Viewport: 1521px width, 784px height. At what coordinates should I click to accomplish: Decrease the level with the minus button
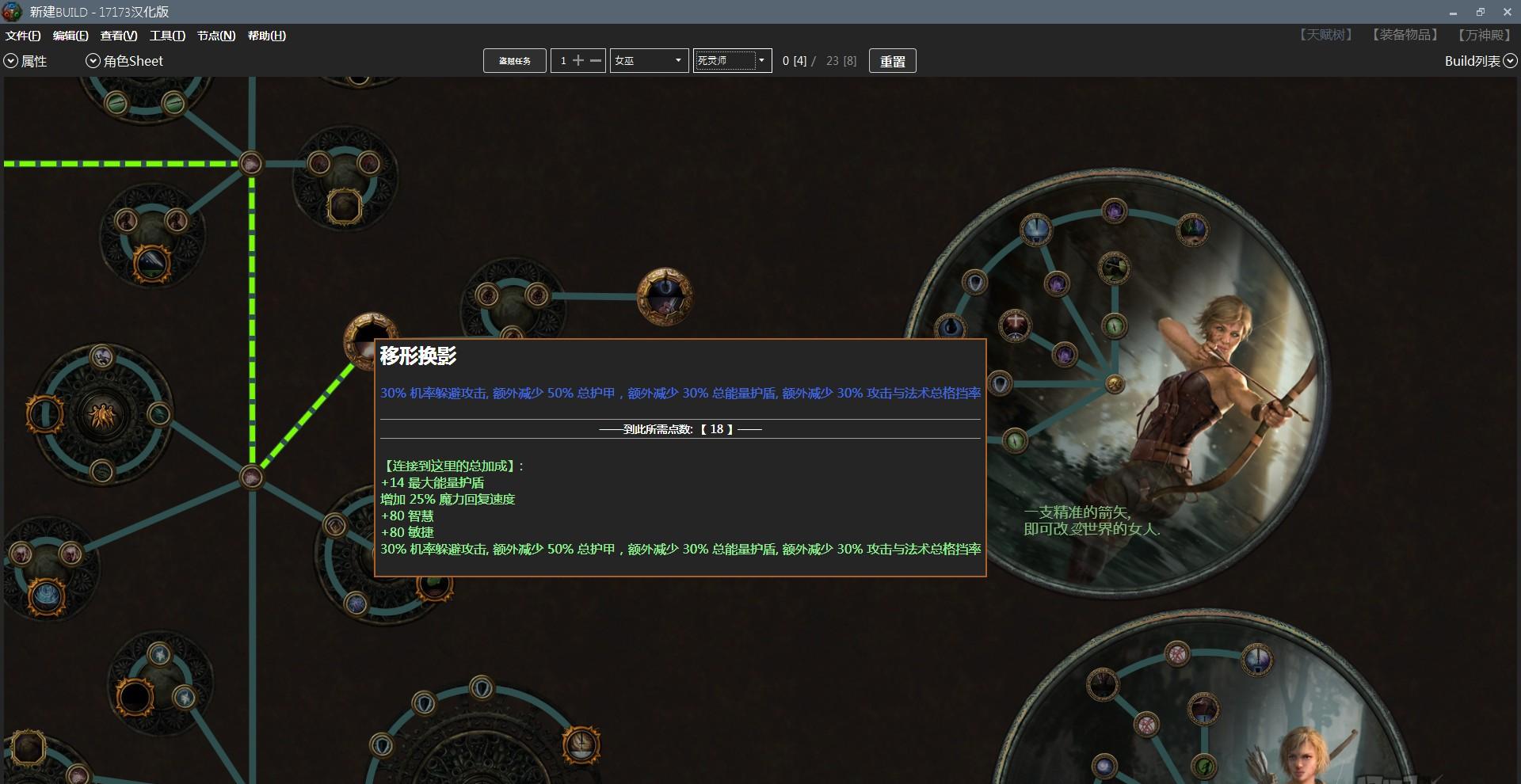pyautogui.click(x=596, y=61)
